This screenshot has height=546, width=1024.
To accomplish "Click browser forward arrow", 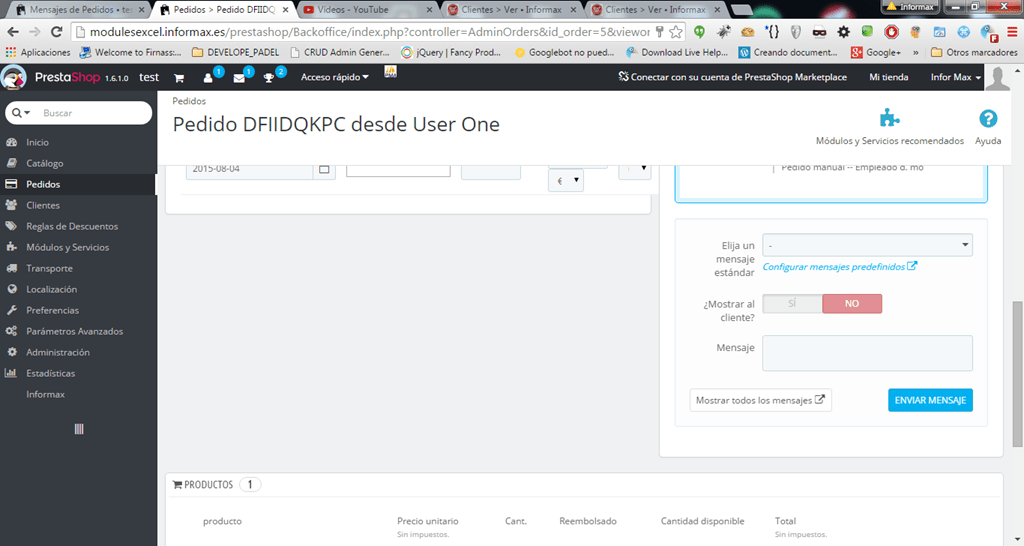I will tap(35, 31).
